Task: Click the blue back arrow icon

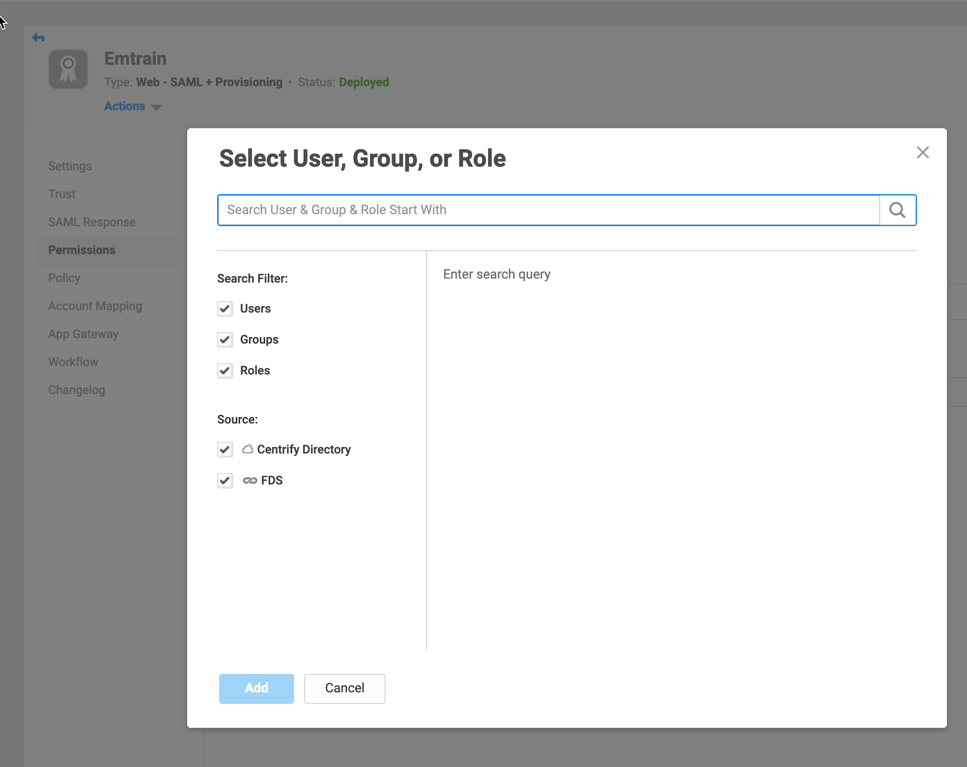Action: (38, 38)
